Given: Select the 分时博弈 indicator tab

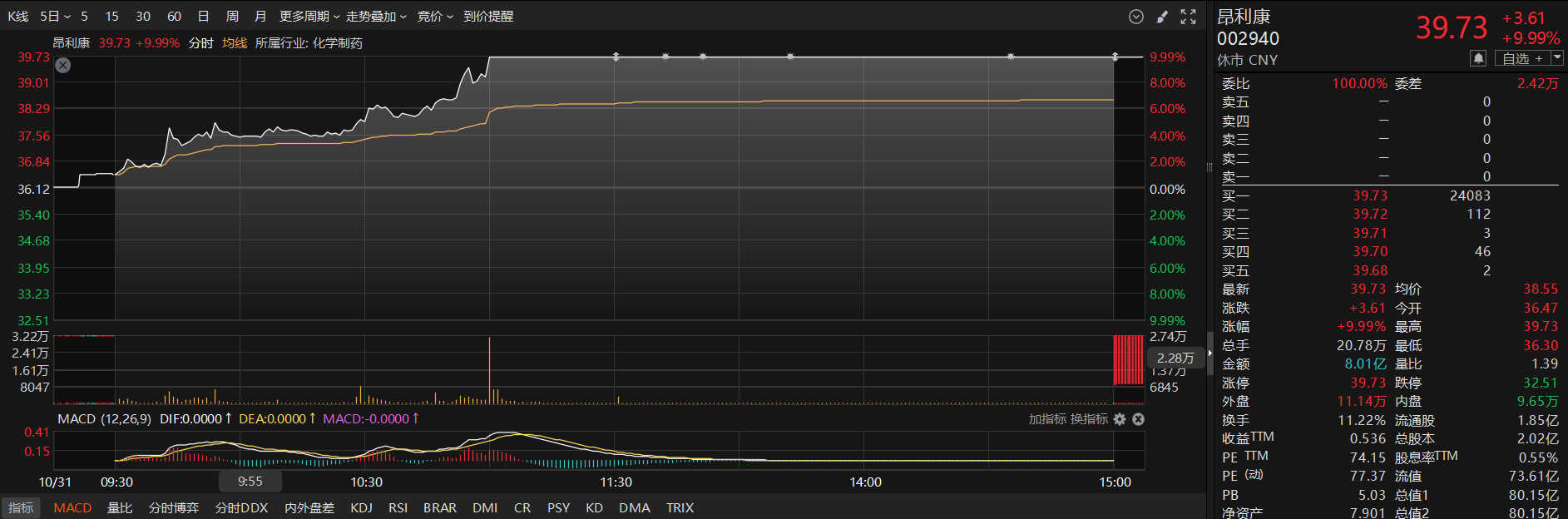Looking at the screenshot, I should [x=174, y=507].
